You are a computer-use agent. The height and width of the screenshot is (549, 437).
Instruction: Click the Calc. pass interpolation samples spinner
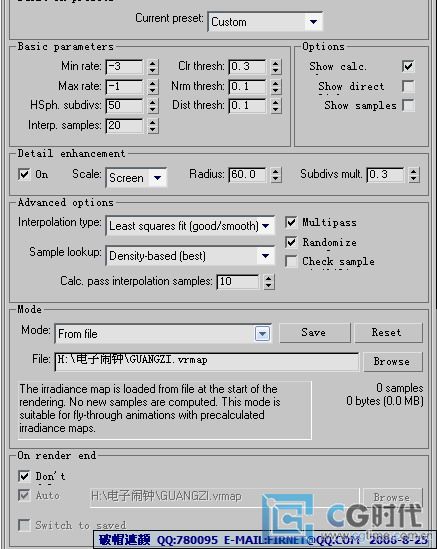click(268, 282)
